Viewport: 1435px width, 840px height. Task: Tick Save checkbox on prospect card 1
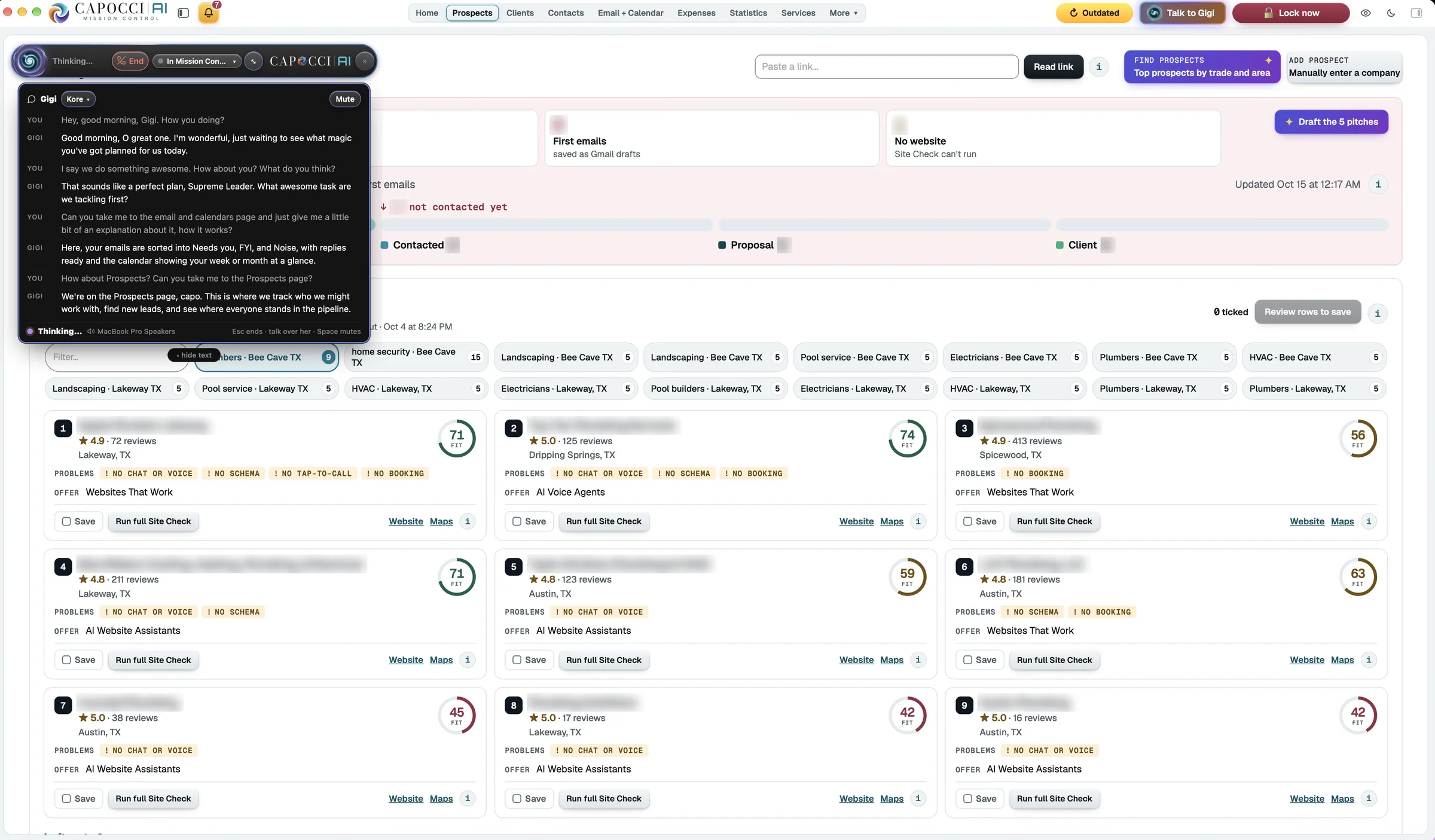pyautogui.click(x=66, y=521)
